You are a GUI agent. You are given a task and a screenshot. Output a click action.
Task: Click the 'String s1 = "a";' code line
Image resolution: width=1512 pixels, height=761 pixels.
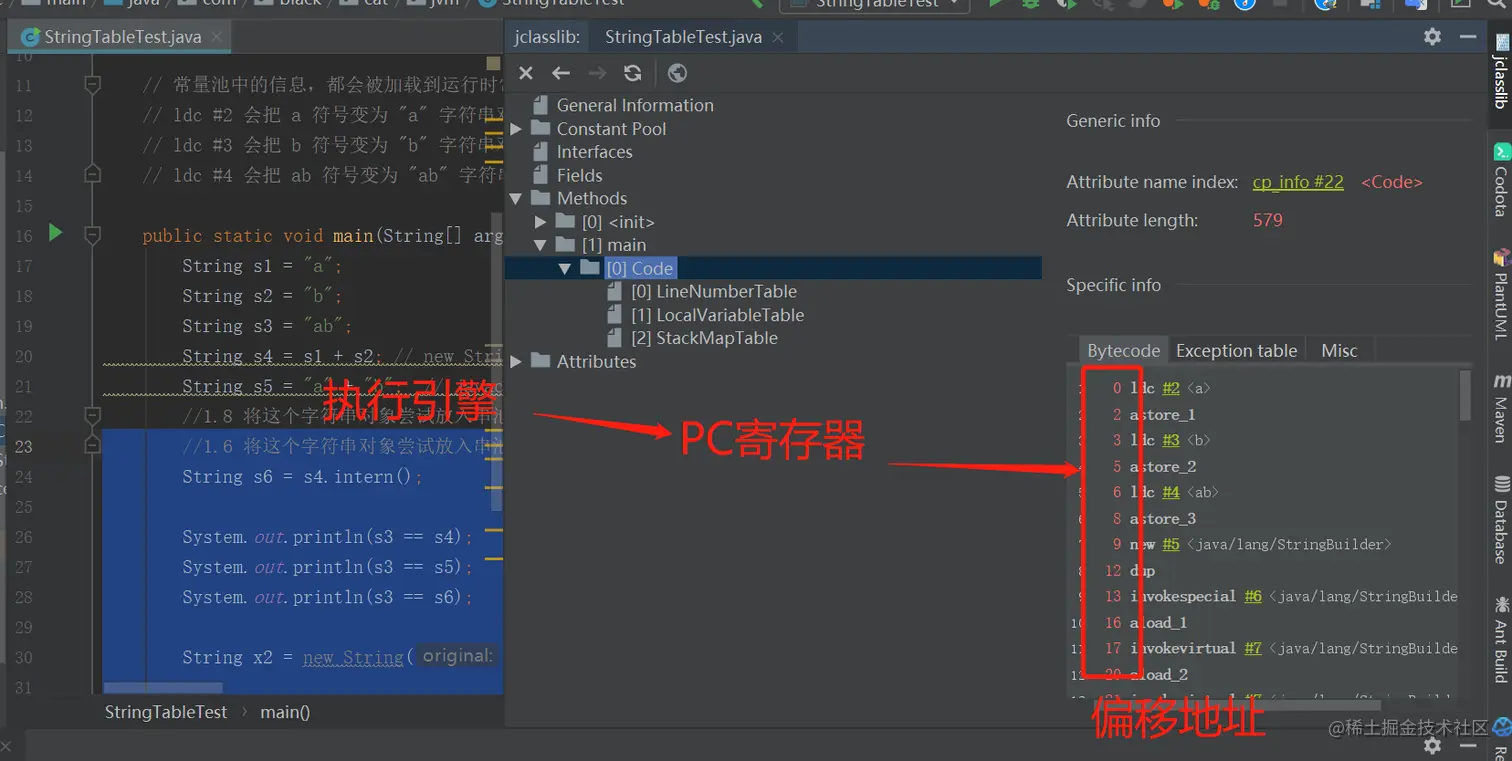(262, 266)
